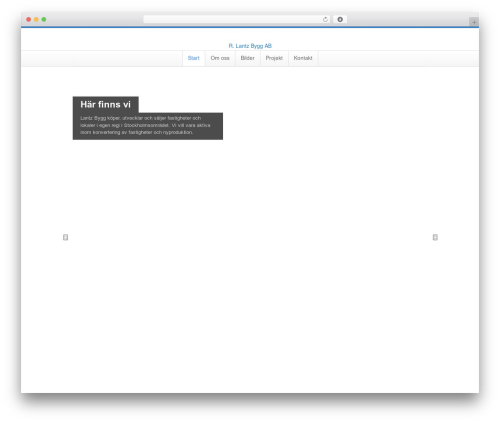Viewport: 500px width, 423px height.
Task: Close the window with the red button
Action: (x=29, y=20)
